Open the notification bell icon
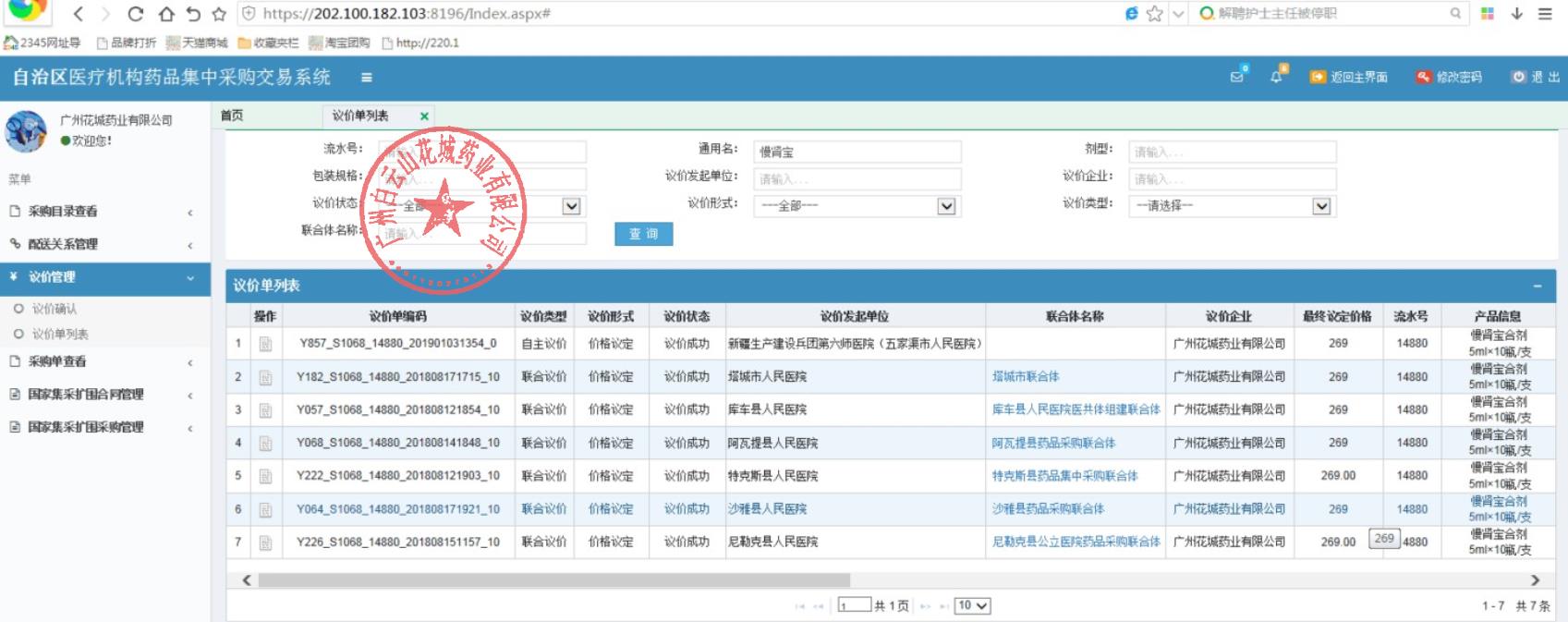 1277,77
